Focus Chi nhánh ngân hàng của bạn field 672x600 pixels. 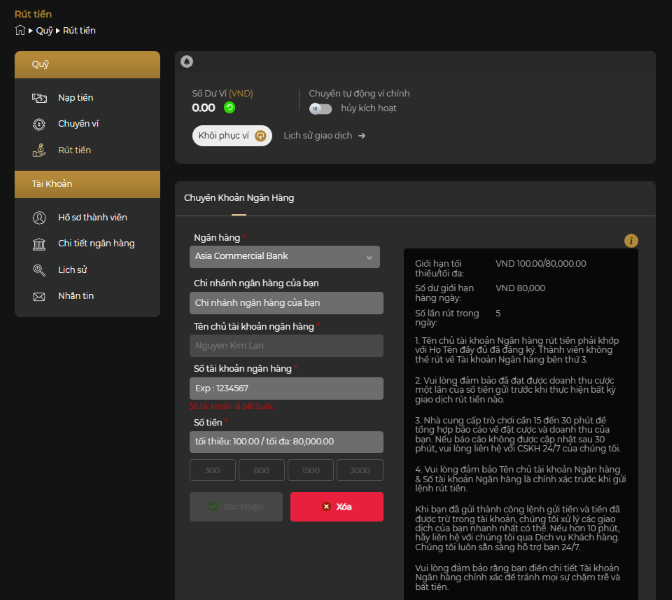point(286,303)
